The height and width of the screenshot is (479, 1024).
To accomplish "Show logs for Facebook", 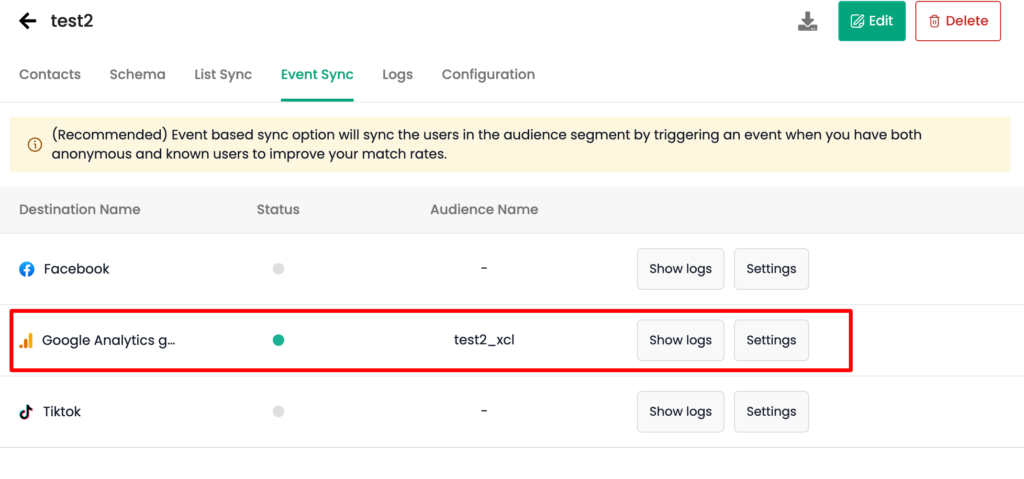I will tap(680, 269).
